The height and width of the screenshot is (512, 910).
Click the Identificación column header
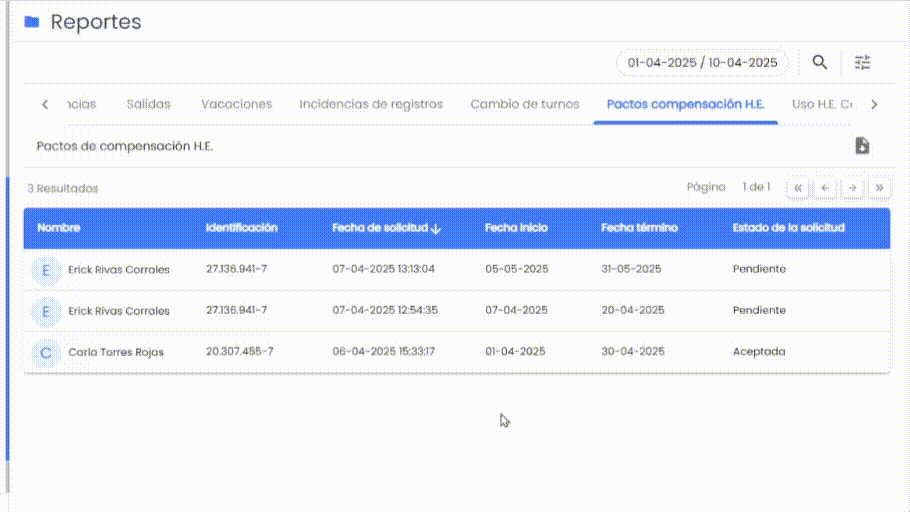(x=241, y=228)
